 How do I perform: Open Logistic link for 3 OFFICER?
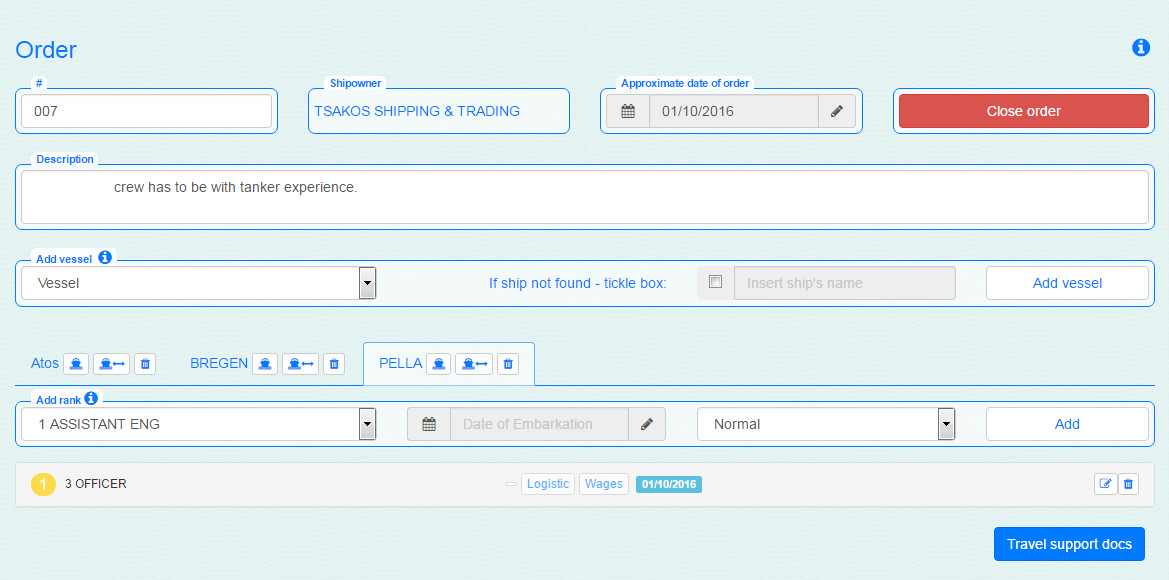click(548, 484)
